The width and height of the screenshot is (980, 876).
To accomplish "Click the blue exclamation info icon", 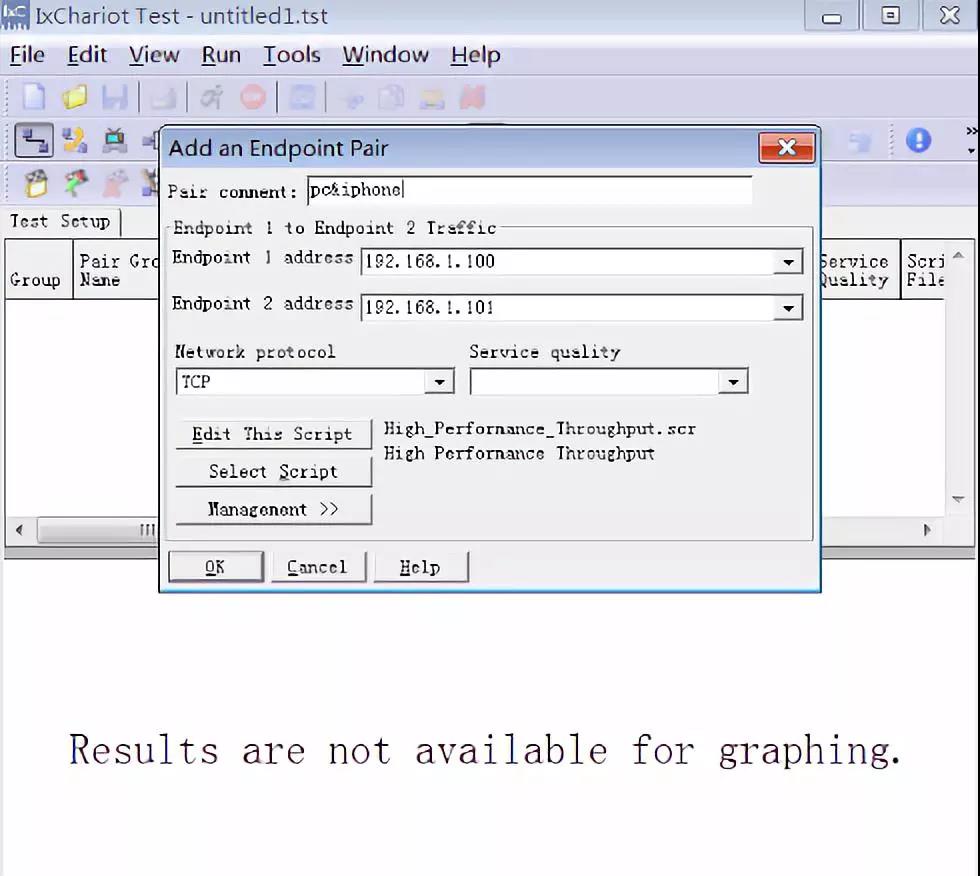I will tap(918, 140).
